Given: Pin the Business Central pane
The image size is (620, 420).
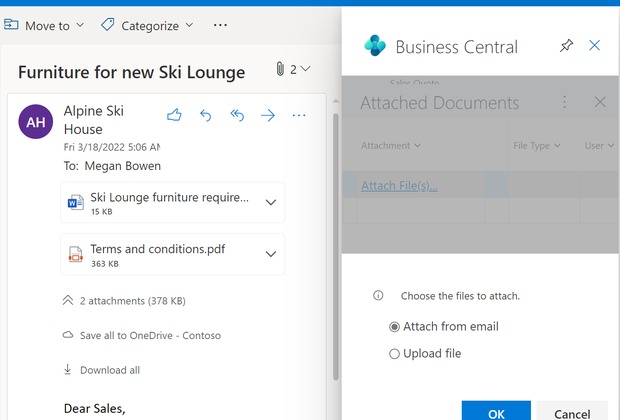Looking at the screenshot, I should (x=566, y=45).
